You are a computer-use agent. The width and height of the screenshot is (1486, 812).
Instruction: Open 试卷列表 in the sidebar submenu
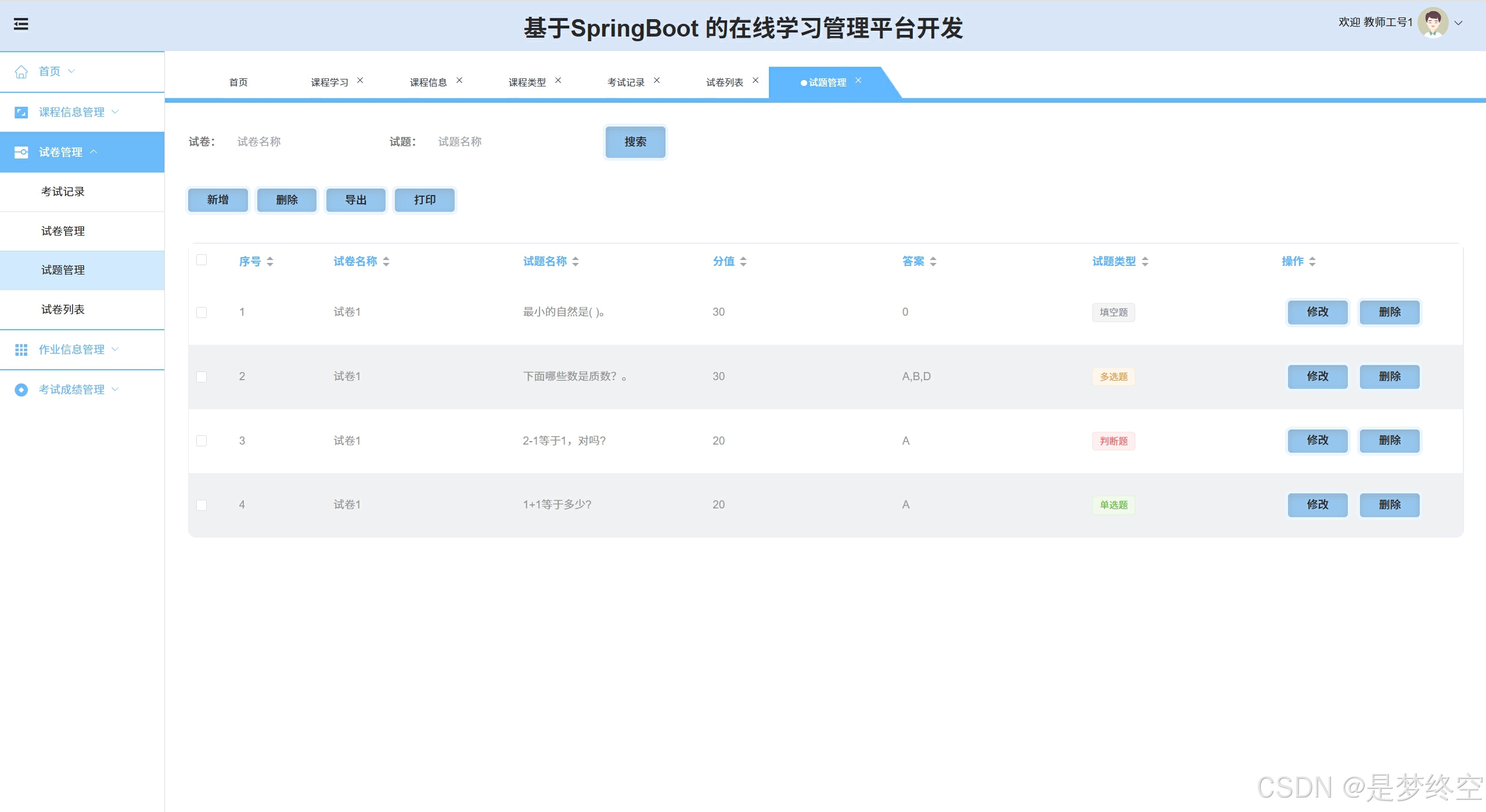tap(63, 309)
